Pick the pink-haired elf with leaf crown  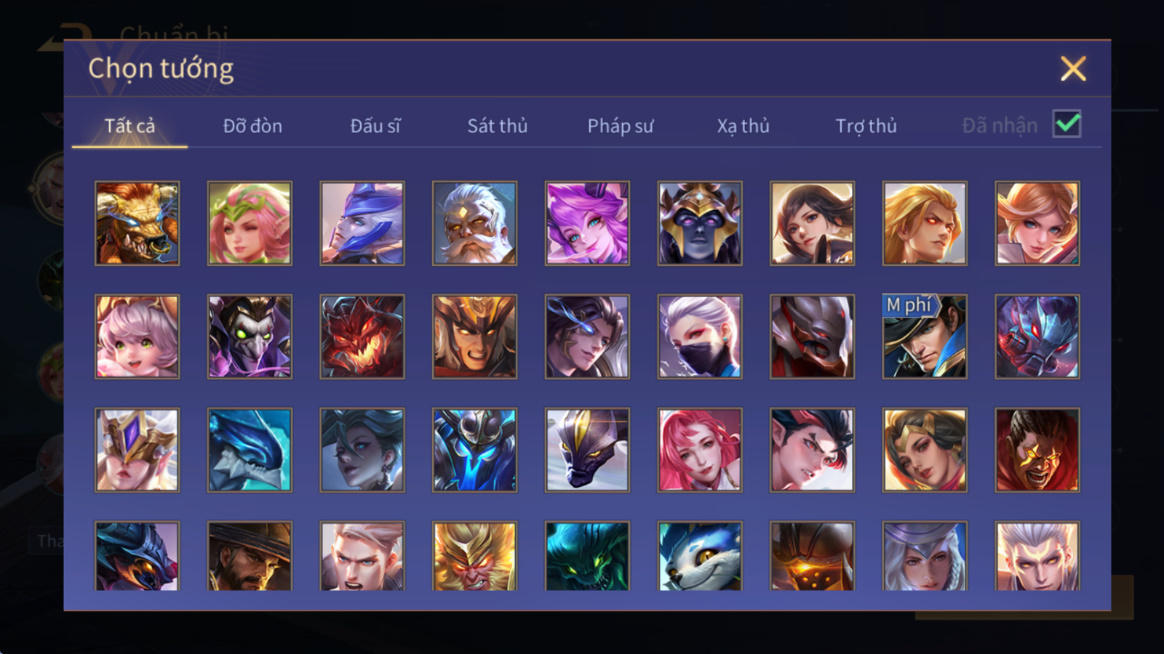tap(249, 223)
